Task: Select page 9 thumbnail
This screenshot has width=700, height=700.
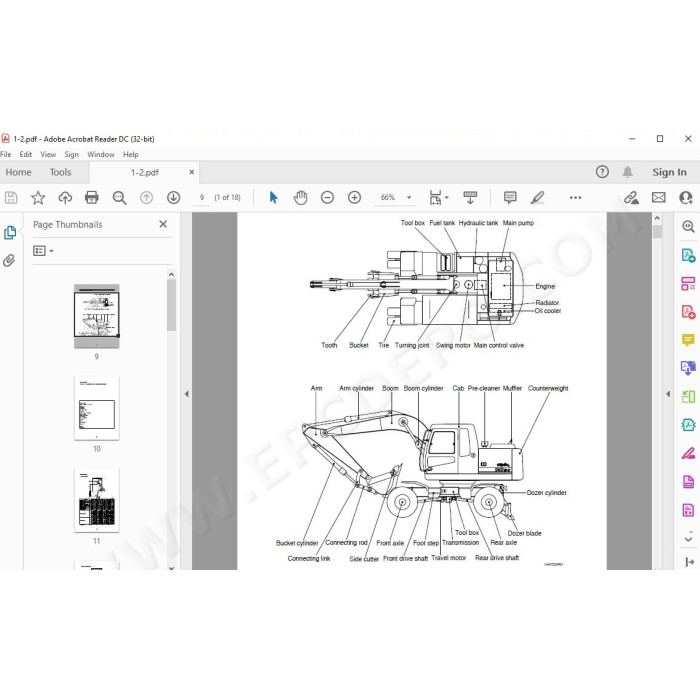Action: (96, 316)
